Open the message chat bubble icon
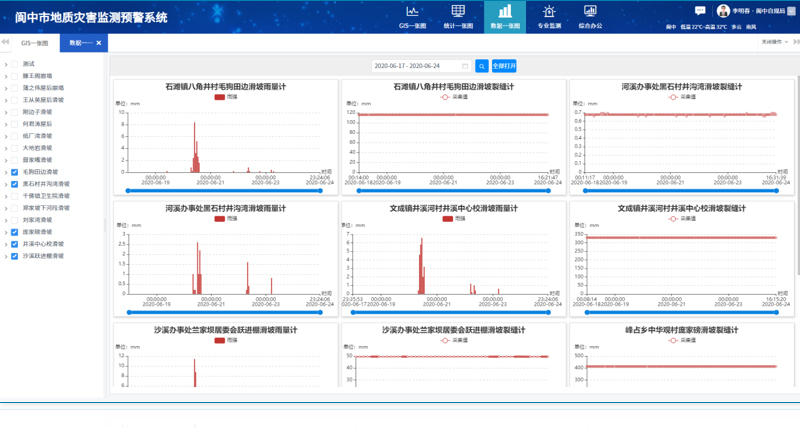 700,10
